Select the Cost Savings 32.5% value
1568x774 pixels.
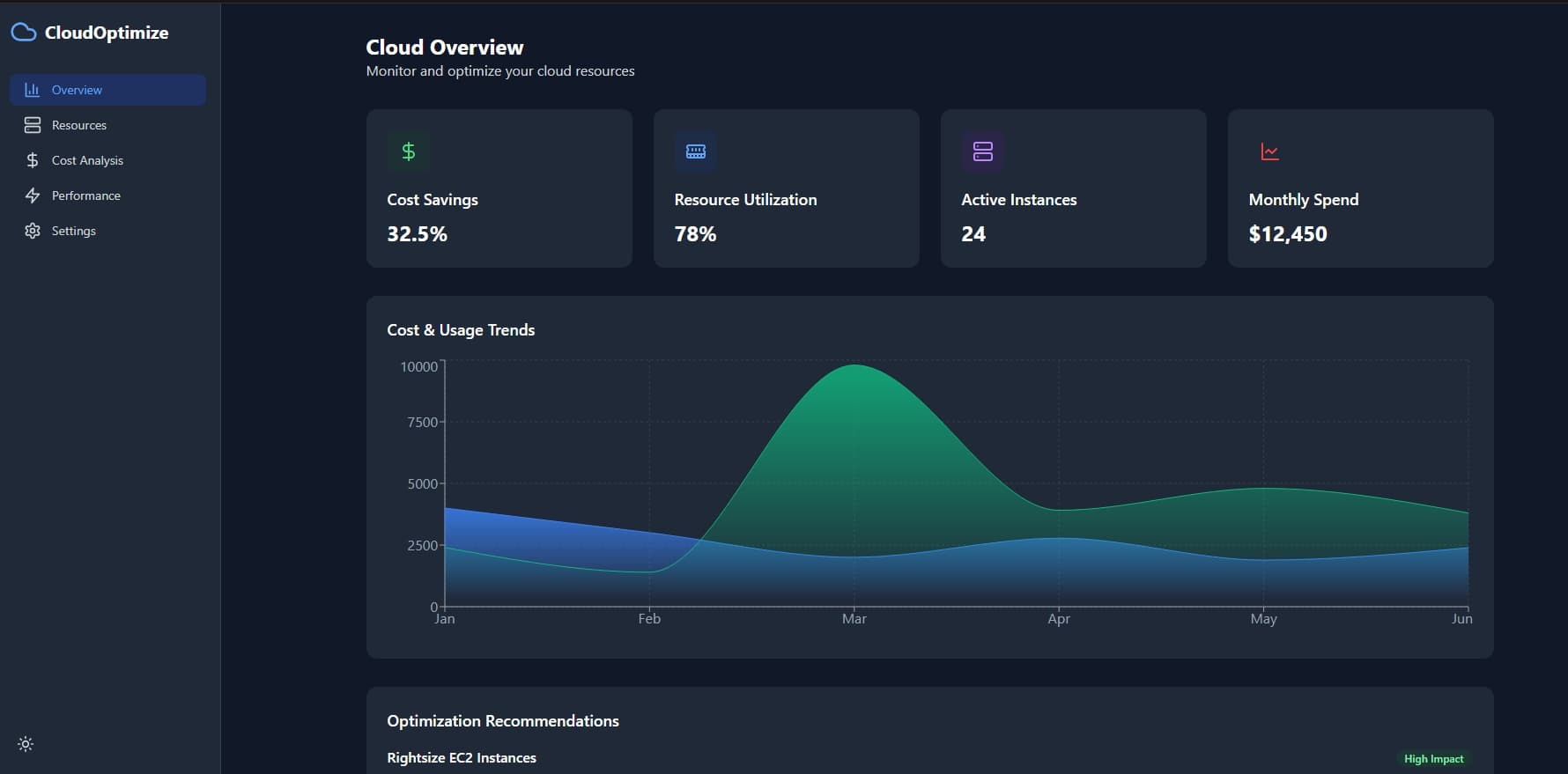[x=418, y=234]
